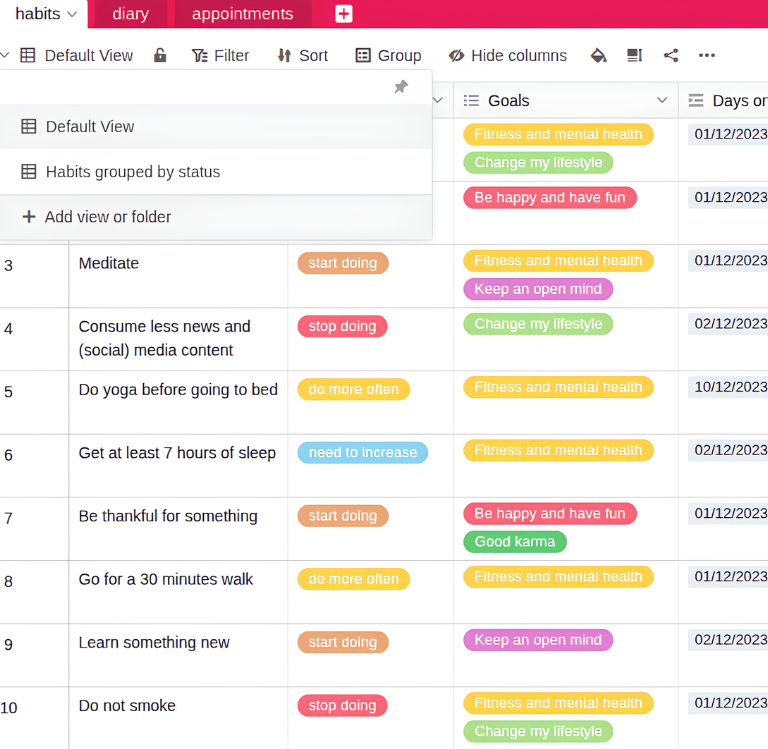Viewport: 768px width, 749px height.
Task: Click the paint bucket row color icon
Action: click(598, 55)
